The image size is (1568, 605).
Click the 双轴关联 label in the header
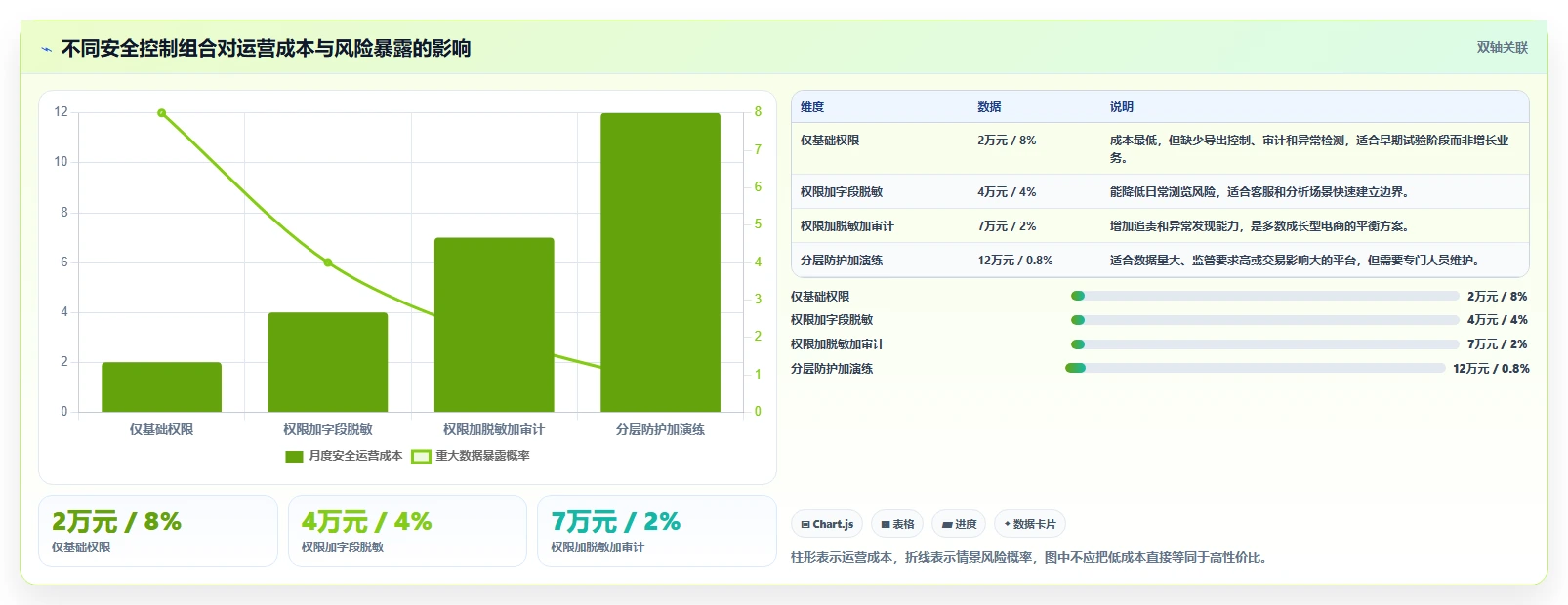[1502, 48]
